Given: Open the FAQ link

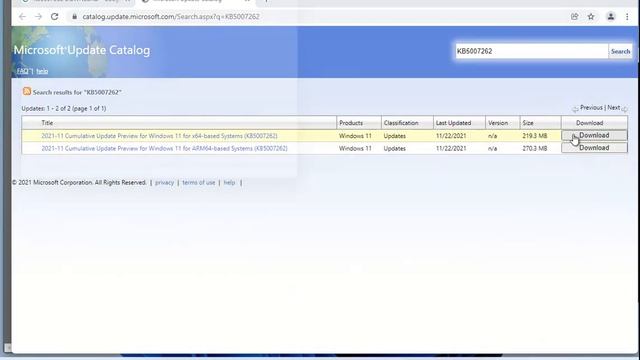Looking at the screenshot, I should point(22,71).
